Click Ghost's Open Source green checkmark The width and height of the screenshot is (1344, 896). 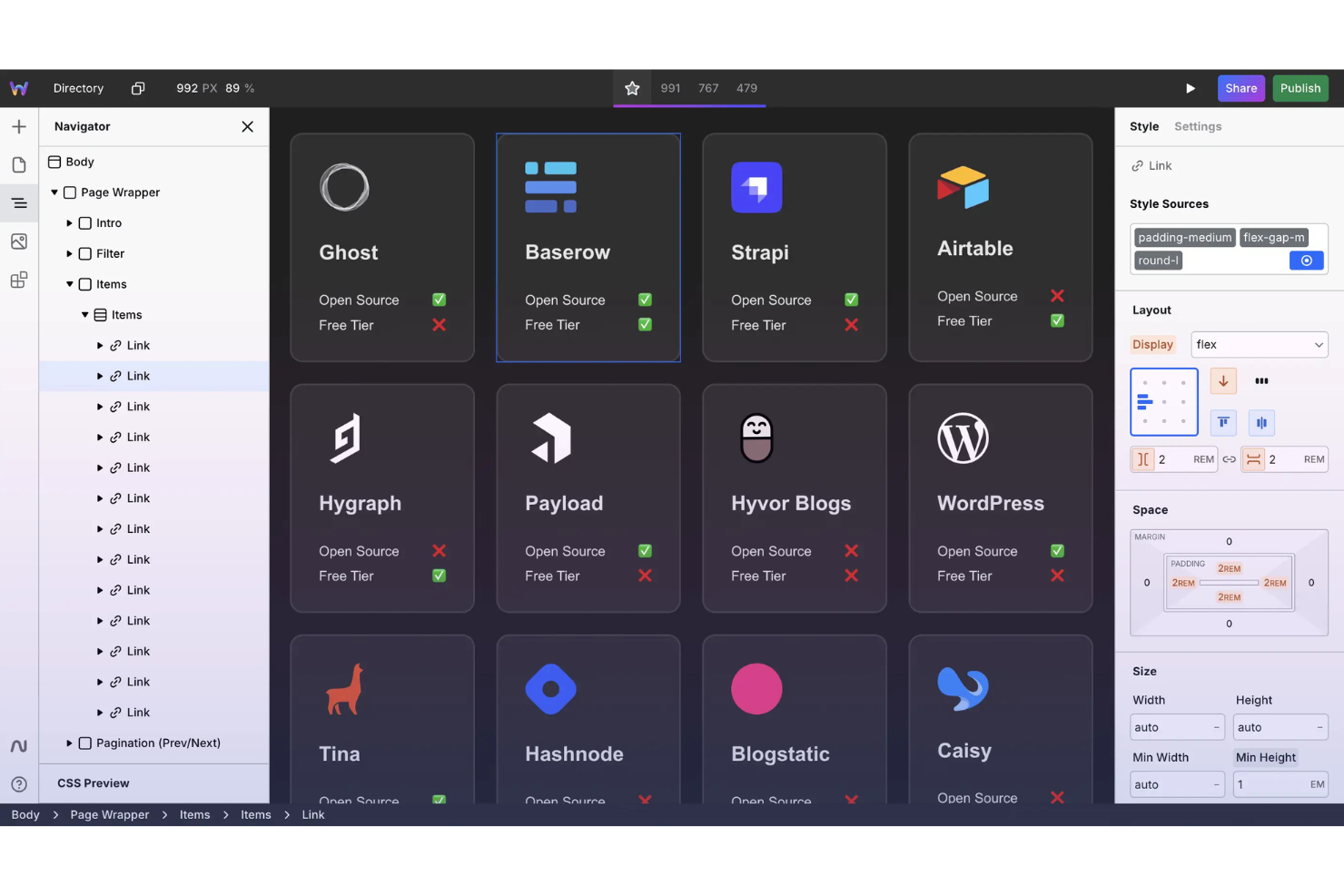coord(439,300)
